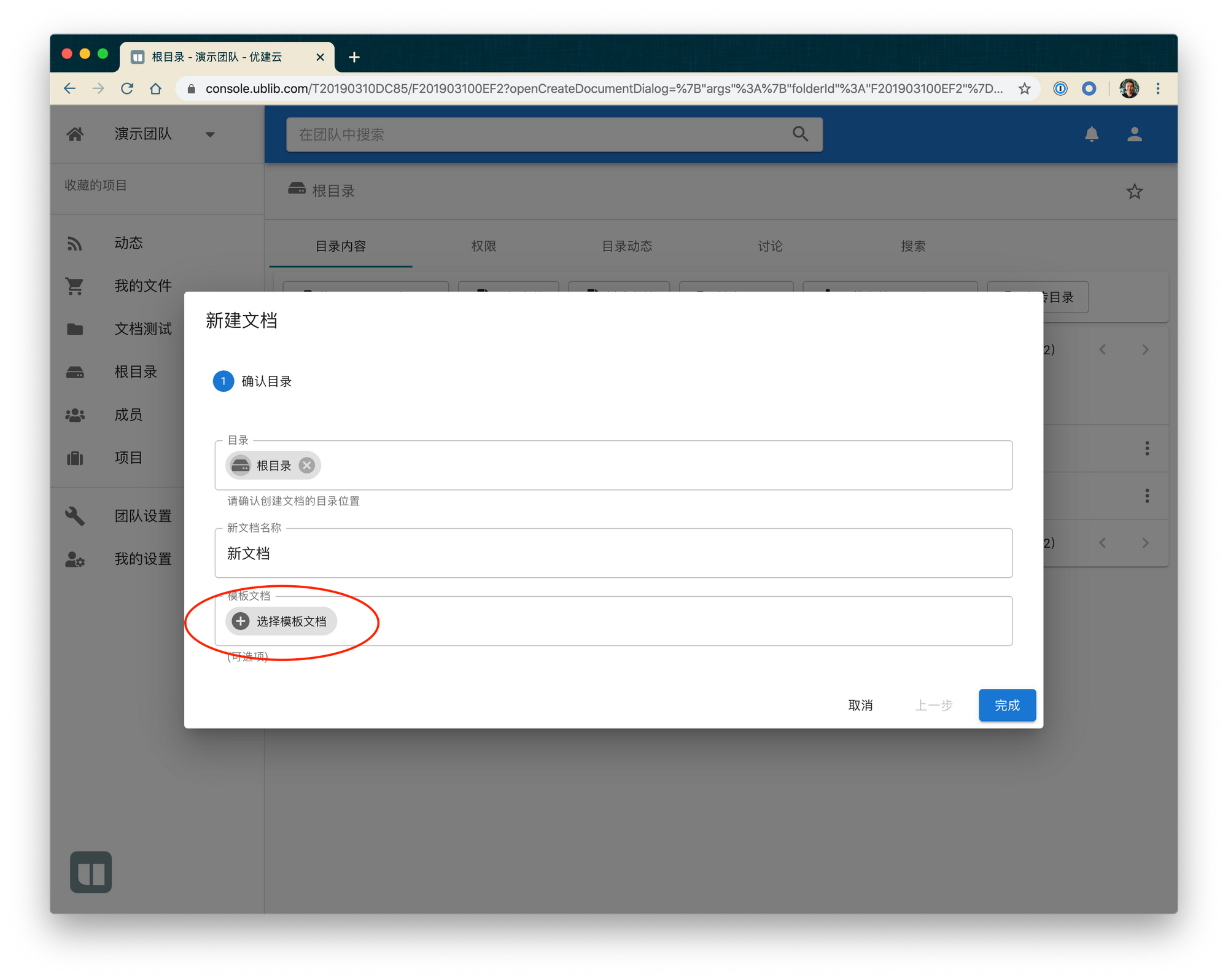This screenshot has height=980, width=1228.
Task: Remove the 根目录 chip with X
Action: pos(307,465)
